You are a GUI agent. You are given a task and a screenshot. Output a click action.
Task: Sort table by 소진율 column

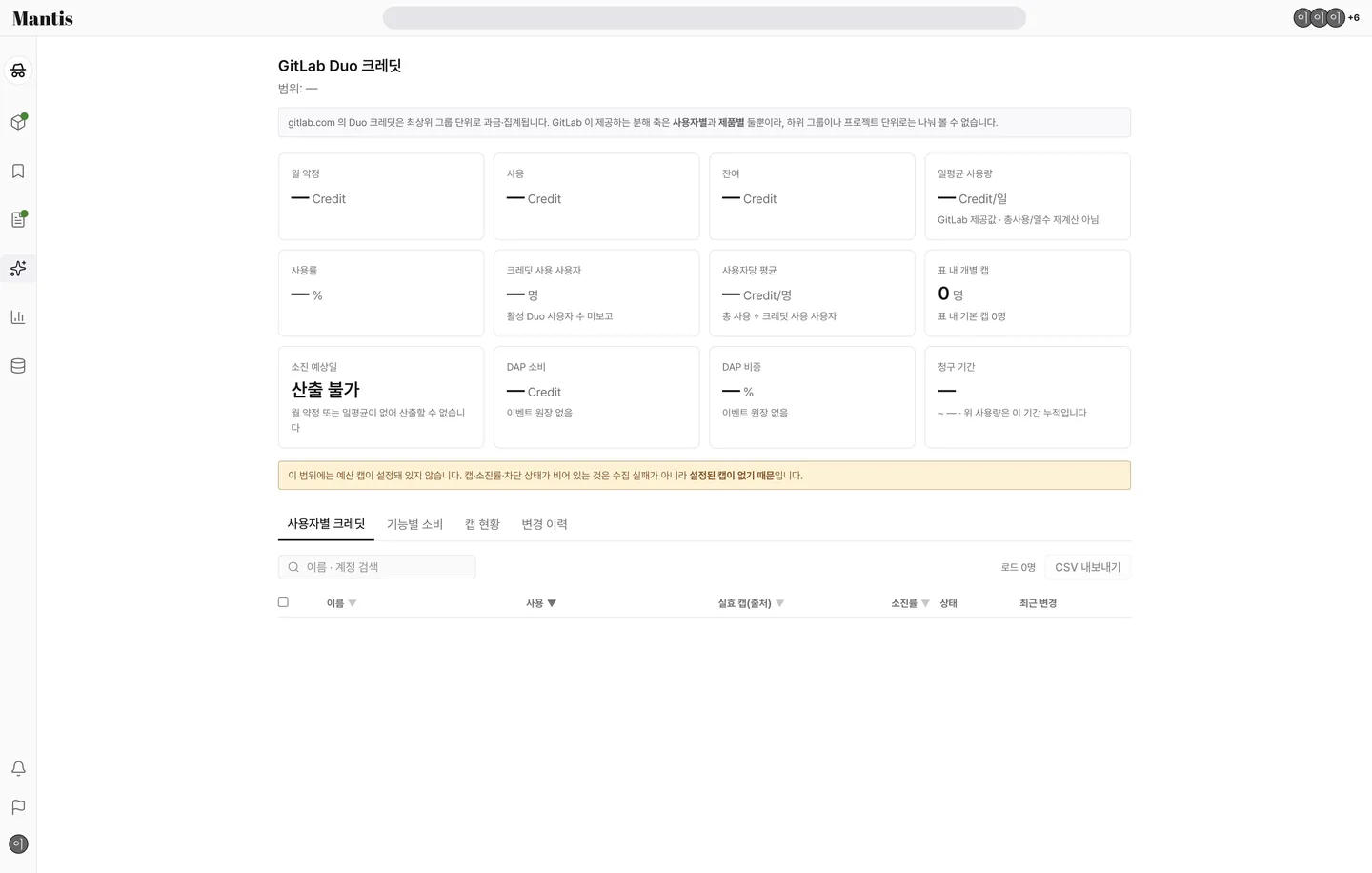pos(910,603)
